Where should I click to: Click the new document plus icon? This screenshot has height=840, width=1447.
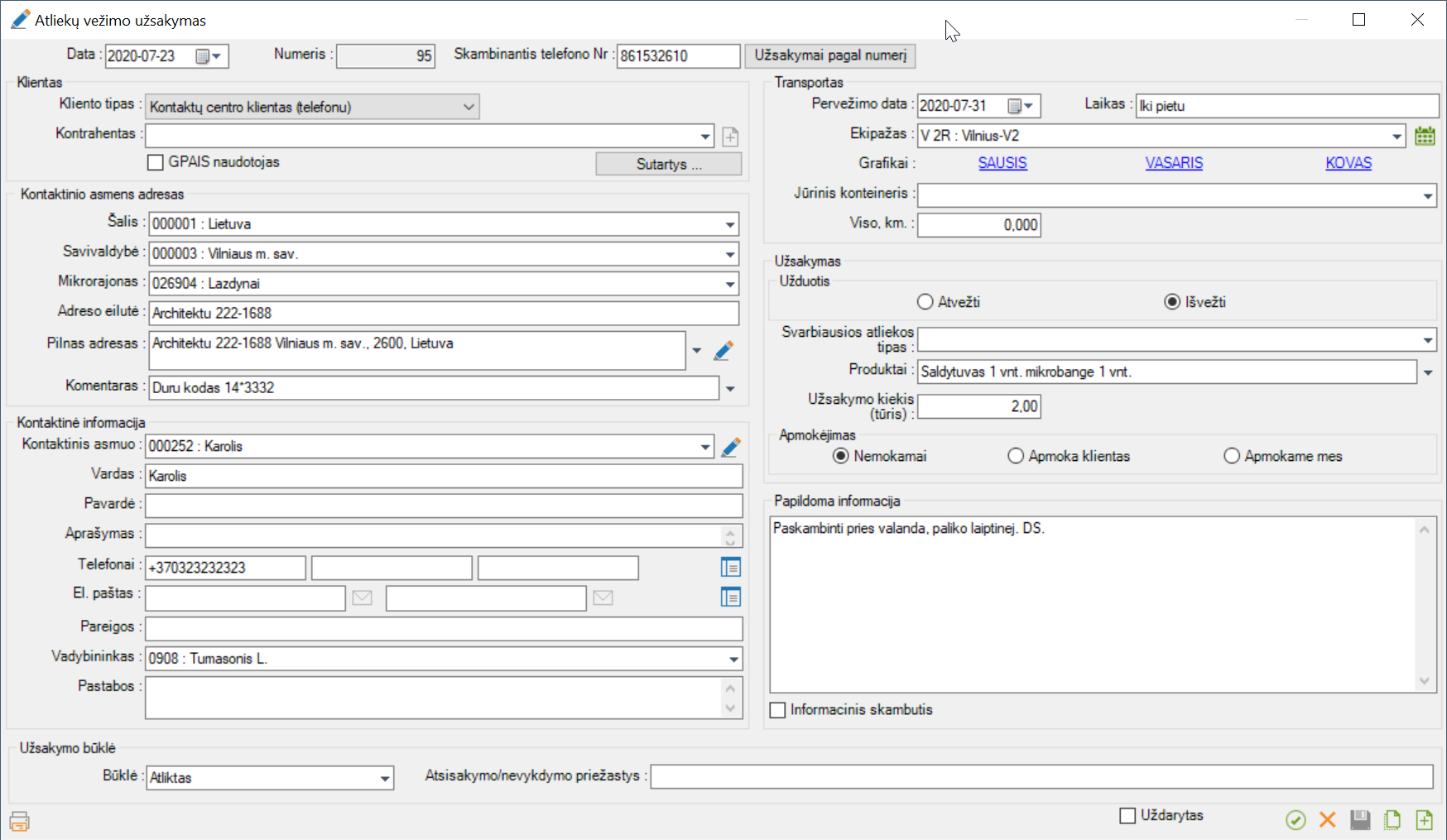point(1424,819)
